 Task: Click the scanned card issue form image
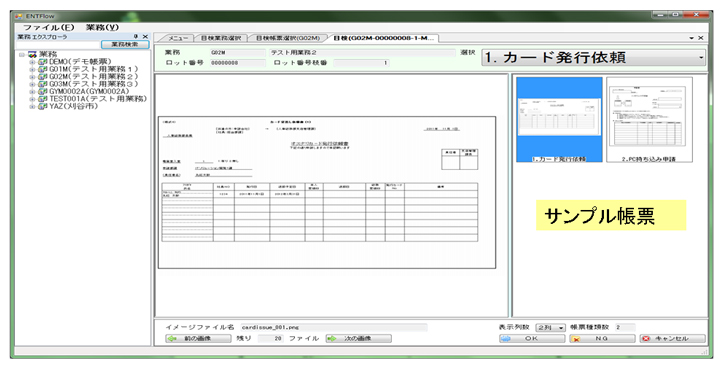click(x=327, y=192)
